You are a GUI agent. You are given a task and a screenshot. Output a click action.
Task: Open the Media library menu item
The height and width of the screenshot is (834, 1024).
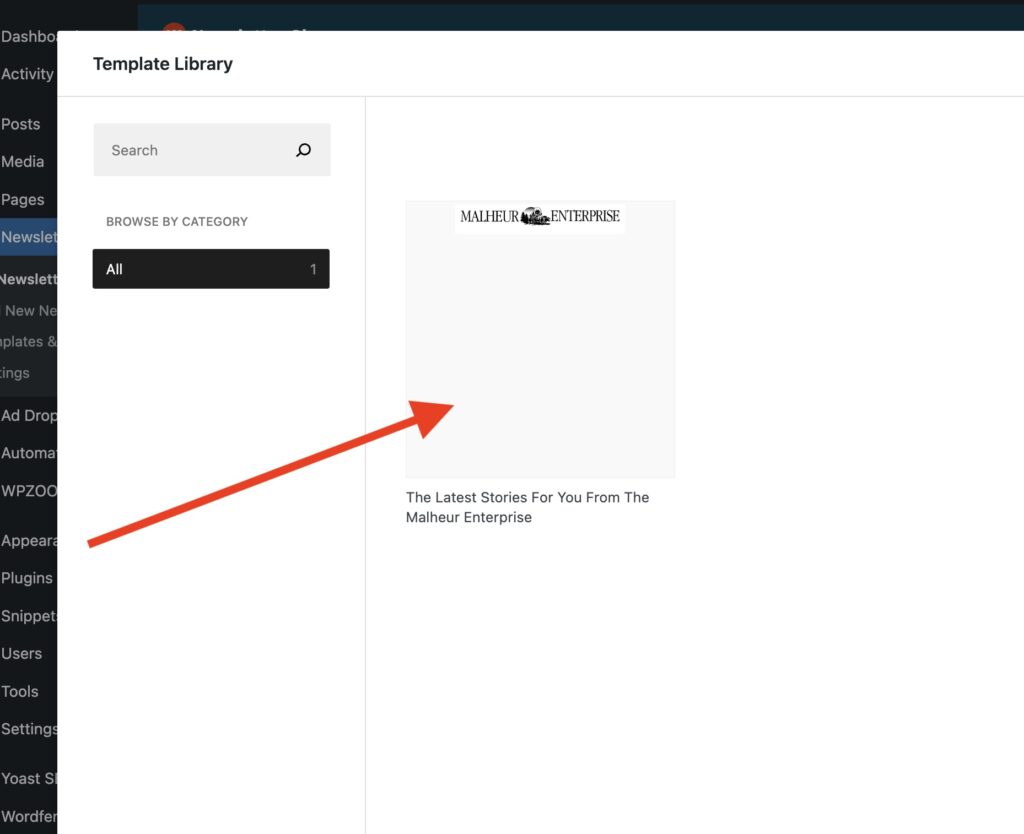click(x=23, y=161)
